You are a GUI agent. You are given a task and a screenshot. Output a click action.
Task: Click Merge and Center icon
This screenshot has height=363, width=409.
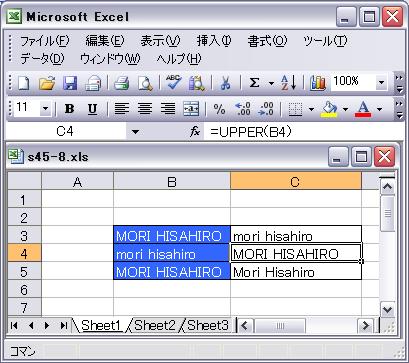click(x=191, y=109)
